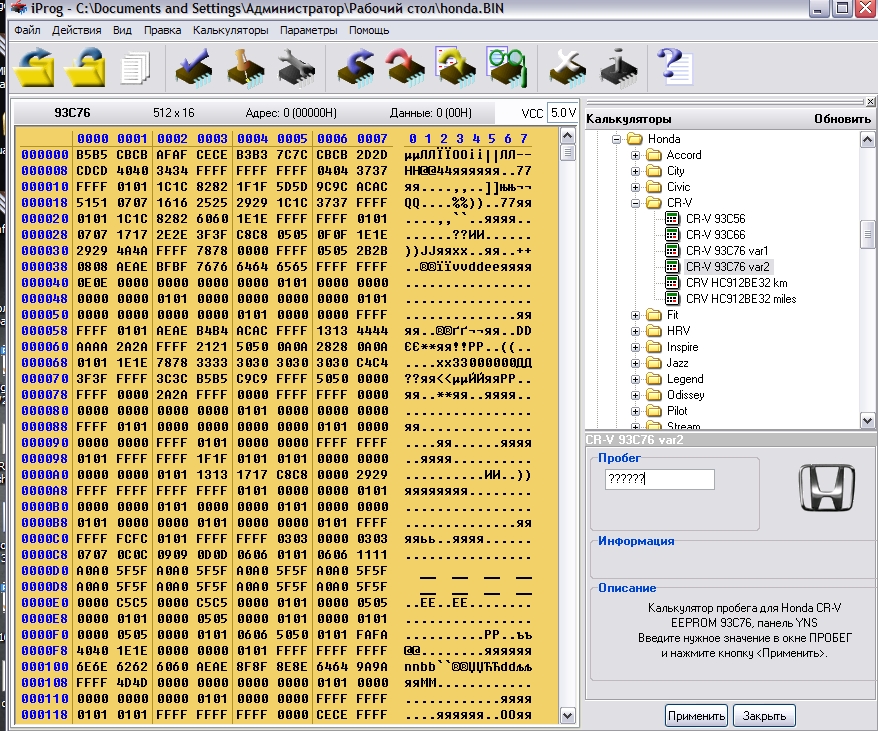The height and width of the screenshot is (731, 878).
Task: Click the Honda logo image
Action: [826, 487]
